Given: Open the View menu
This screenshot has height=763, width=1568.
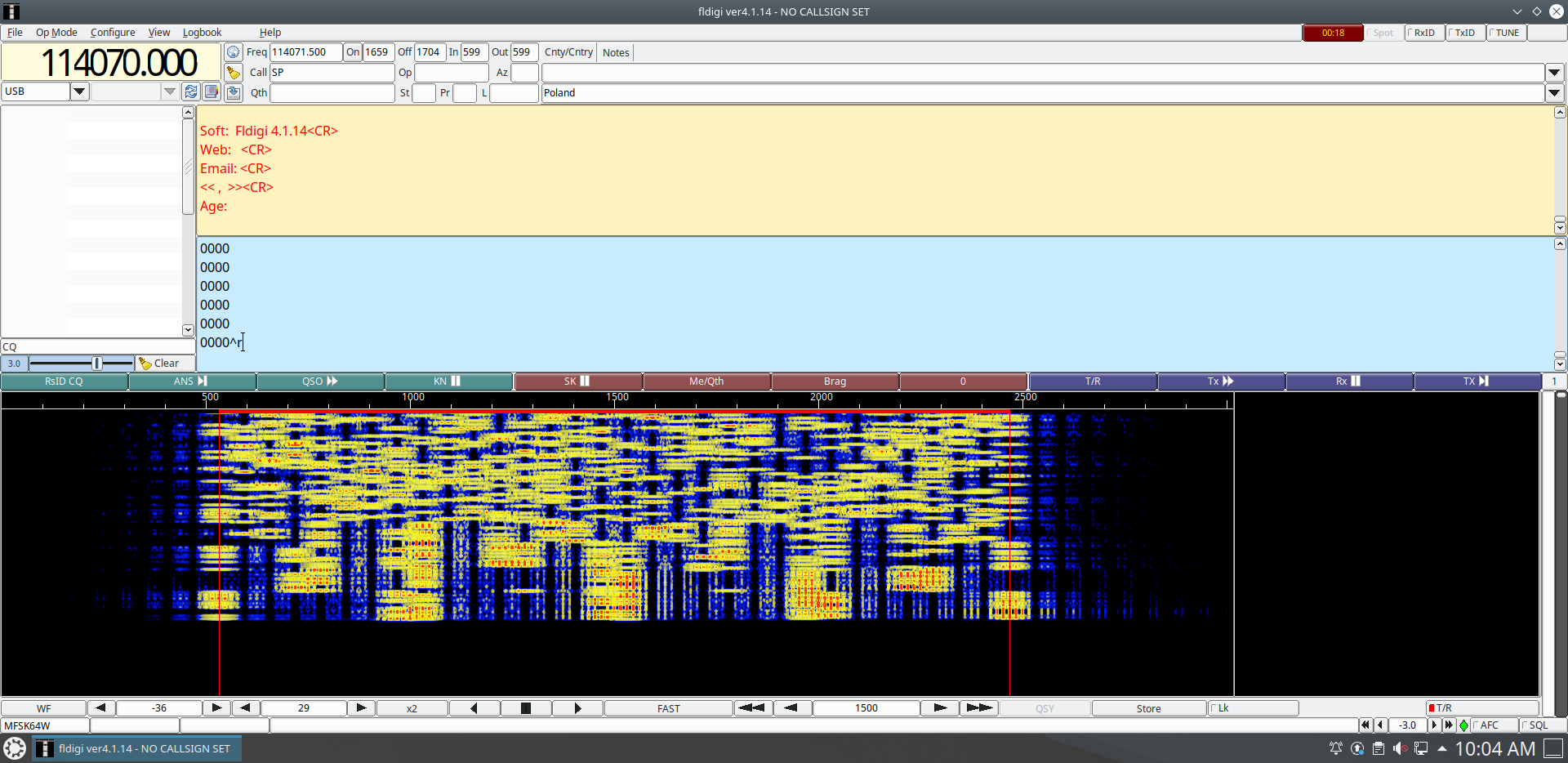Looking at the screenshot, I should (159, 33).
